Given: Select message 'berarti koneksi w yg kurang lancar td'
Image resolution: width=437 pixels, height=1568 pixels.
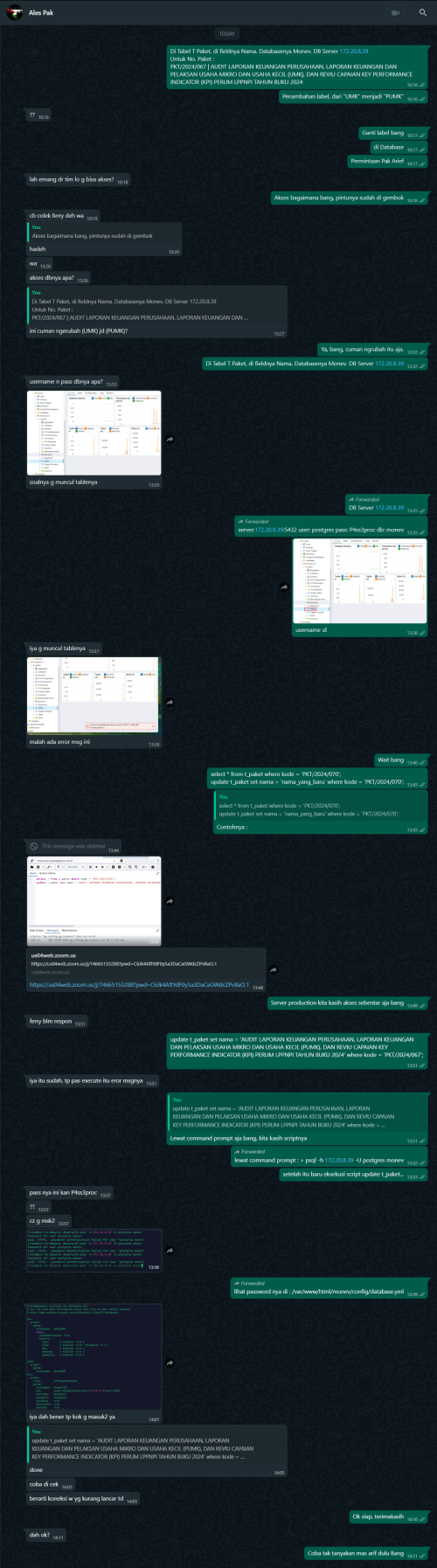Looking at the screenshot, I should click(x=83, y=1499).
